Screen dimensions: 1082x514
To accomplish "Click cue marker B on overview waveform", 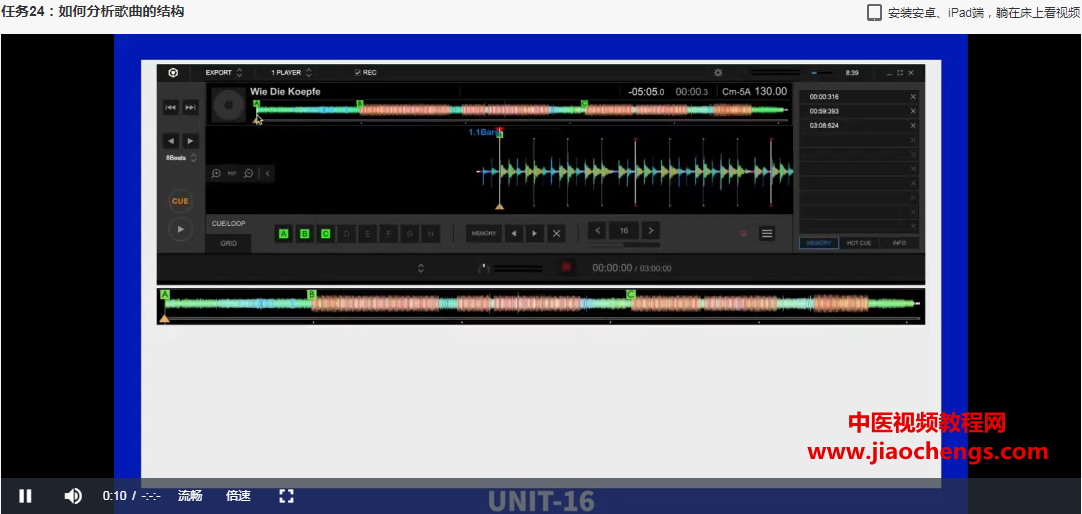I will [360, 103].
